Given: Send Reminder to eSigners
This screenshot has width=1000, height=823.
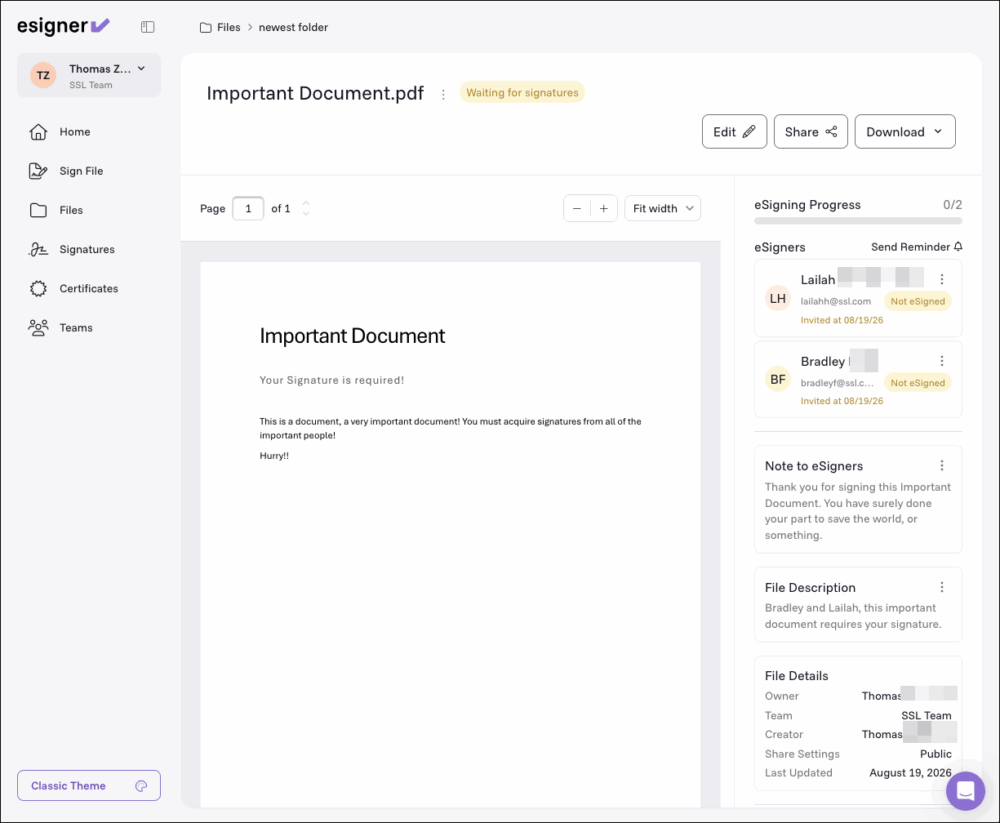Looking at the screenshot, I should pos(916,247).
